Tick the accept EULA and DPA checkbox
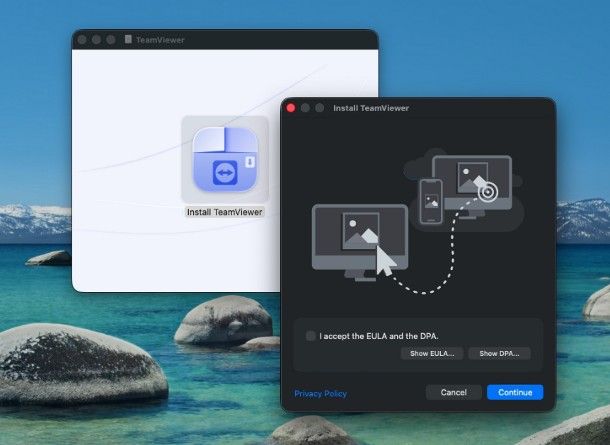This screenshot has width=610, height=445. [x=310, y=336]
